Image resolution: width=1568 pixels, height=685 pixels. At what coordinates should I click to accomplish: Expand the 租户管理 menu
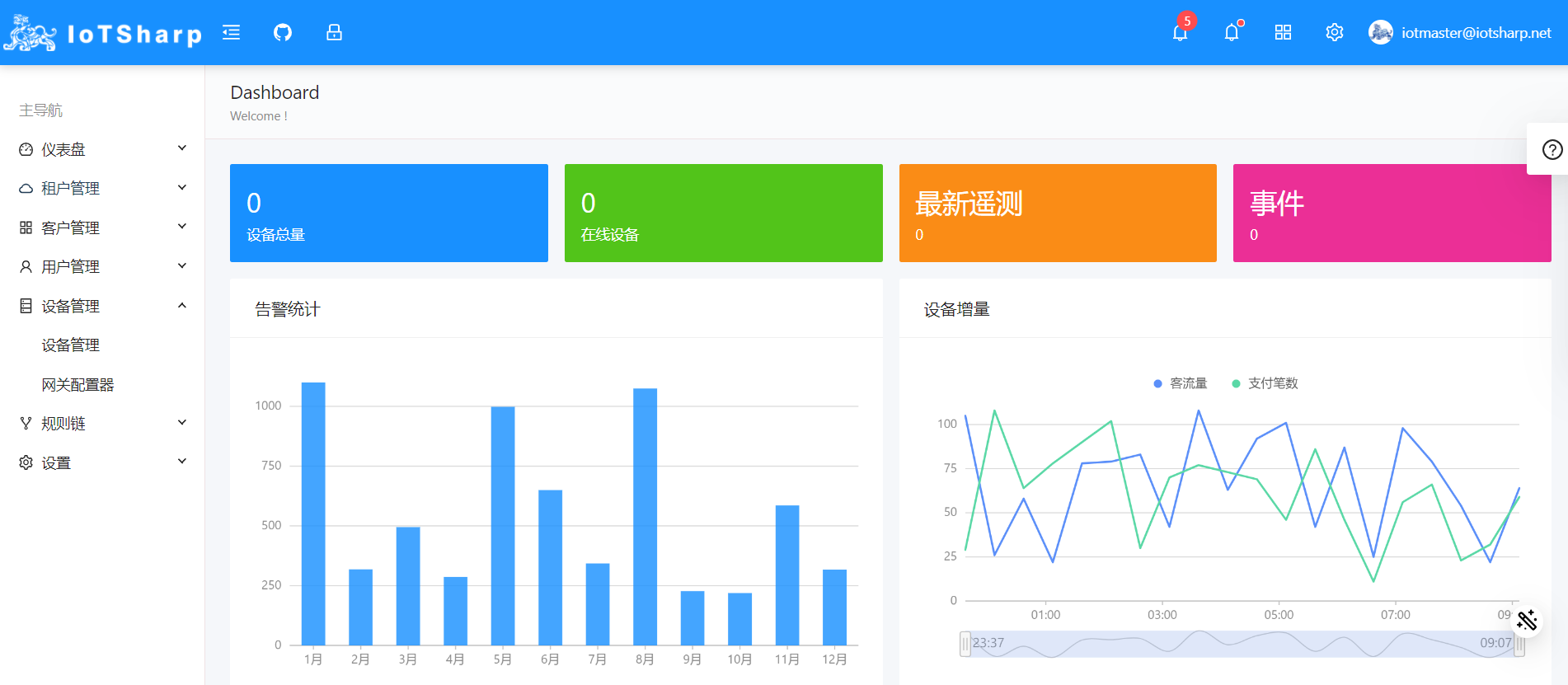102,188
